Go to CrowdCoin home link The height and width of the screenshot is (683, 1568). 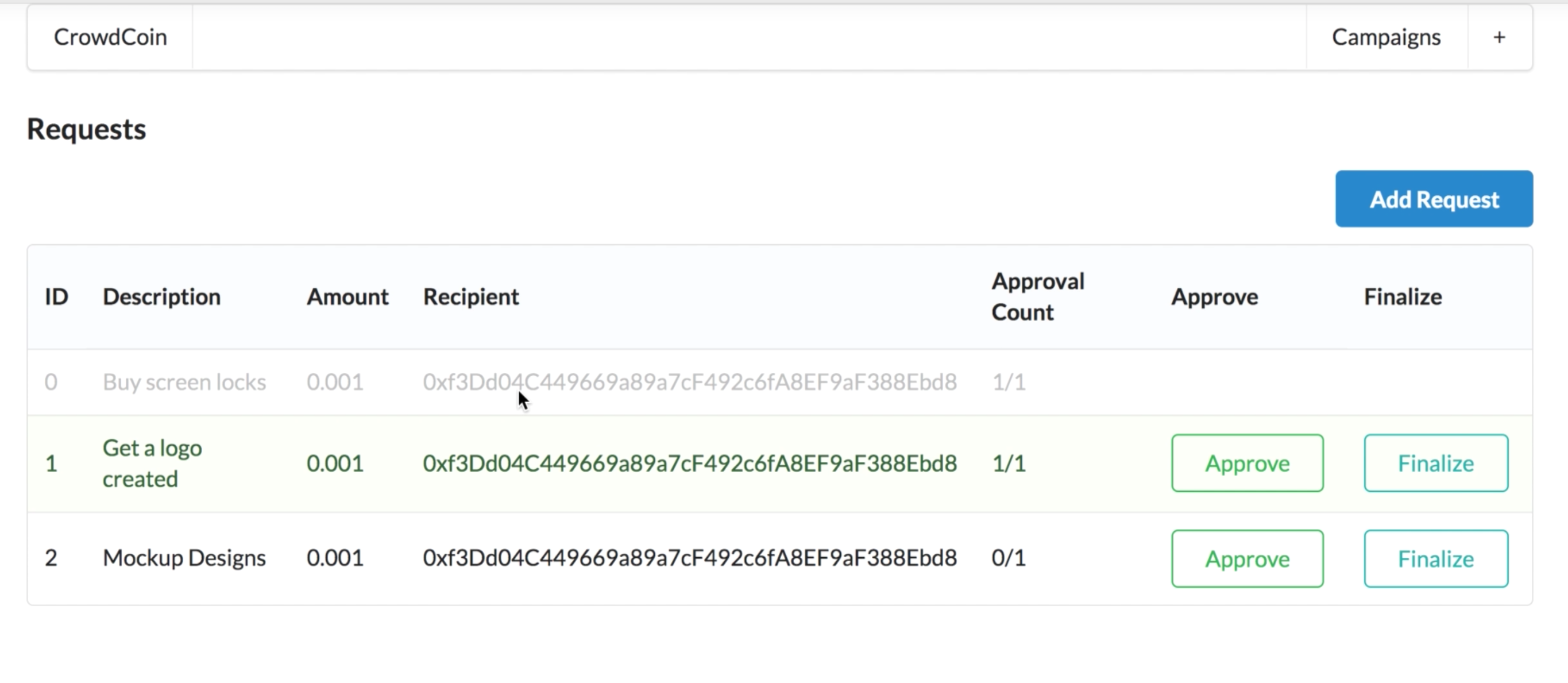[110, 38]
